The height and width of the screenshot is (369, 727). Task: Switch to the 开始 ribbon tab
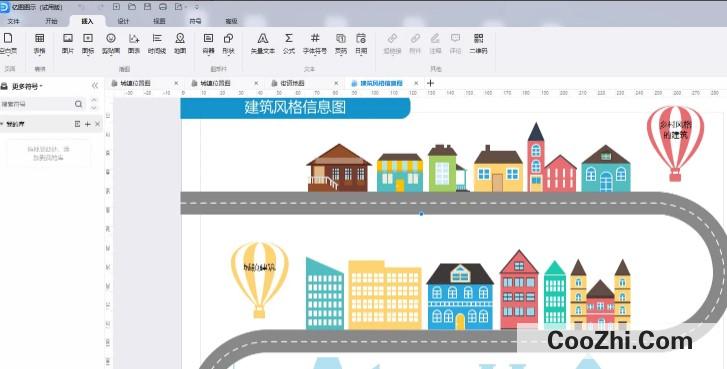click(51, 21)
